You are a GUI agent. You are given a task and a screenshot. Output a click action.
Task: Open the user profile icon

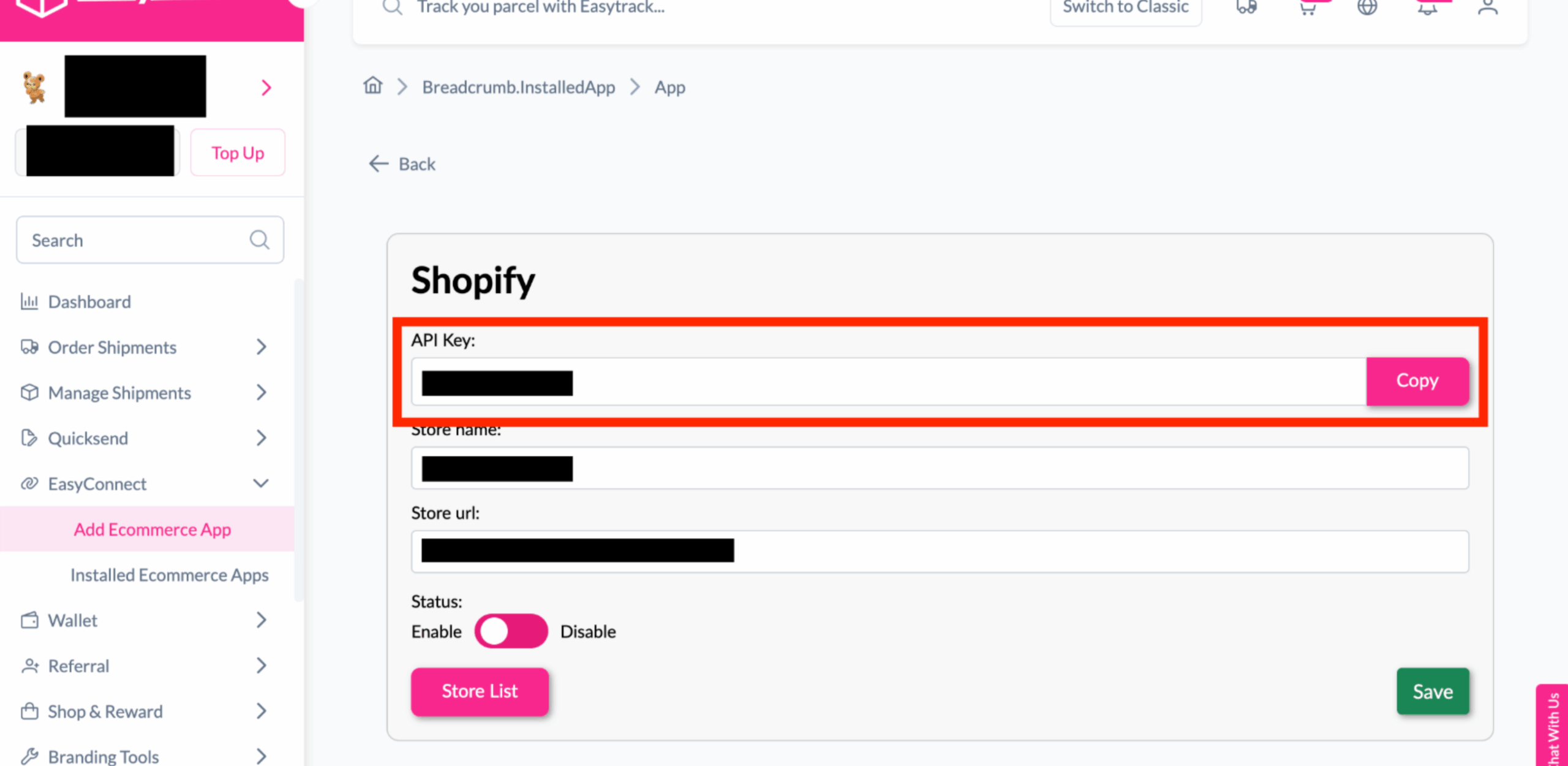[x=1487, y=7]
